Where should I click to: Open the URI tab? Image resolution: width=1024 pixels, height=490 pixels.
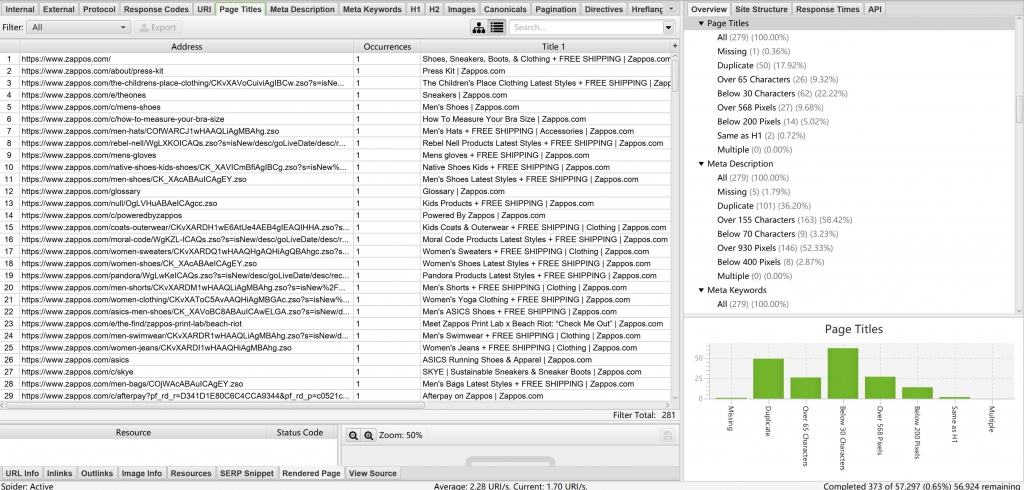pos(204,9)
